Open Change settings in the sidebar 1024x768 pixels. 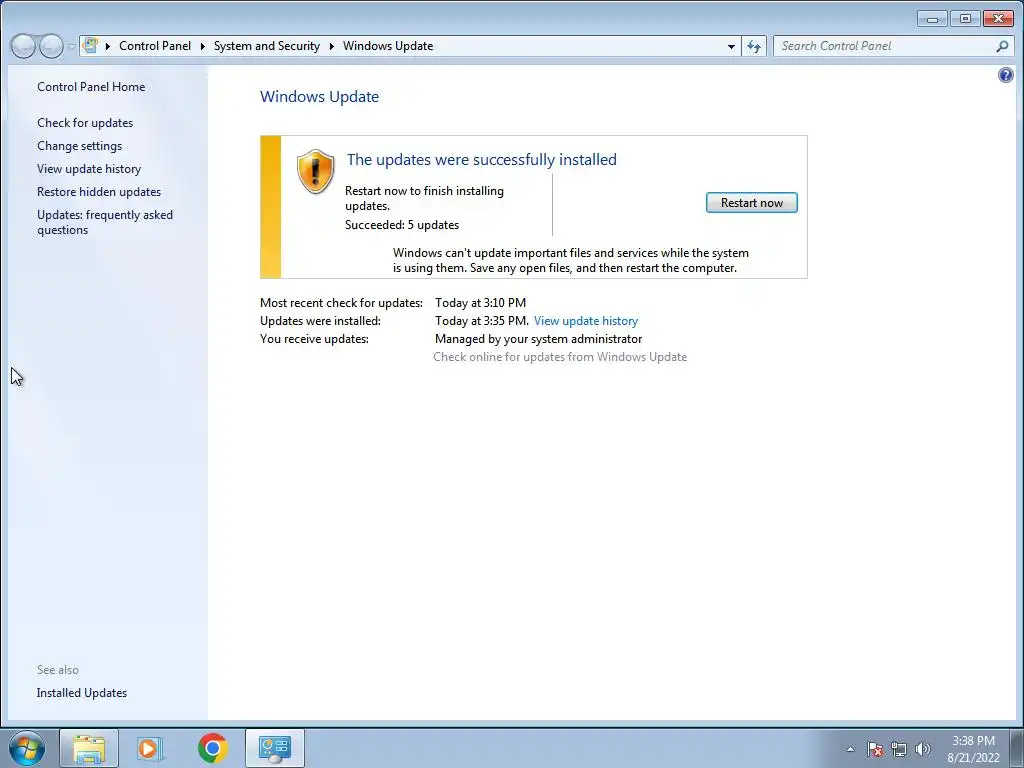pos(80,146)
